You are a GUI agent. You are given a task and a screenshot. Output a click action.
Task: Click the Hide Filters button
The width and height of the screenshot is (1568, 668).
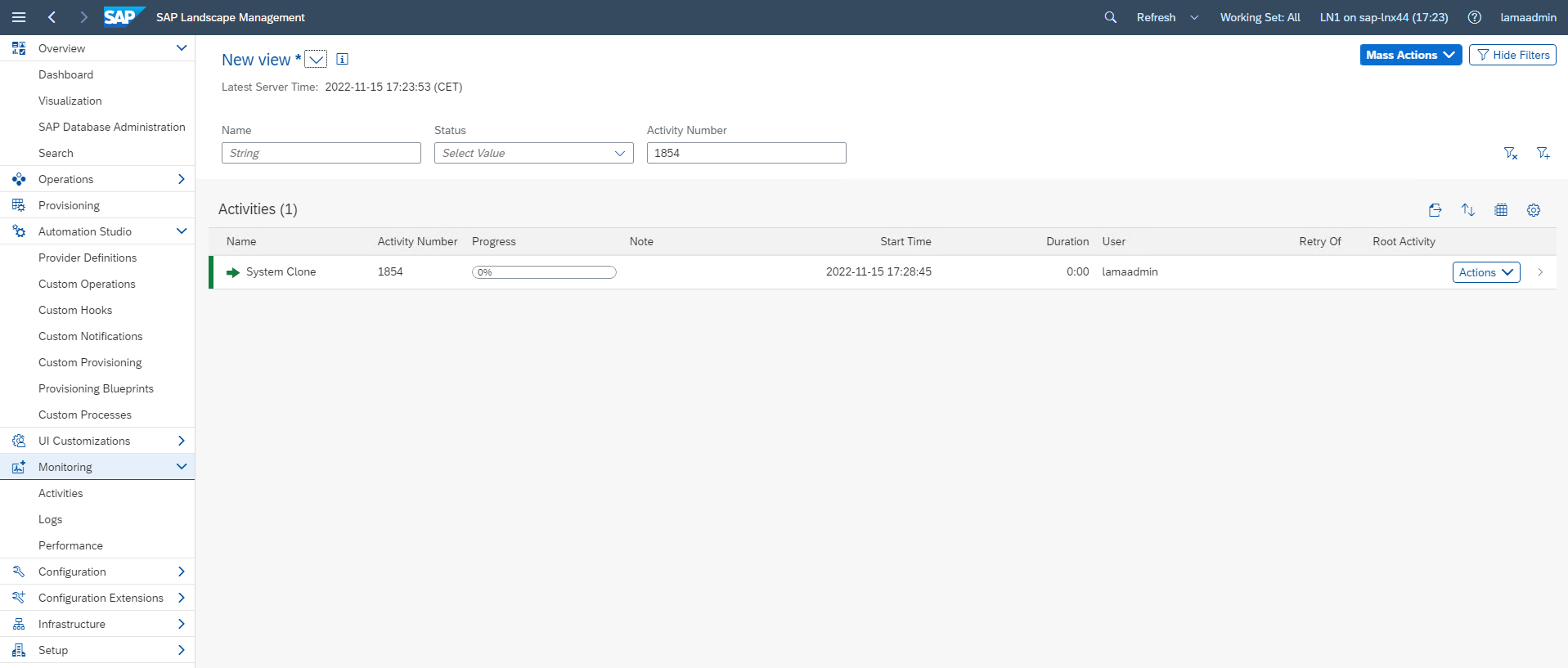1512,55
